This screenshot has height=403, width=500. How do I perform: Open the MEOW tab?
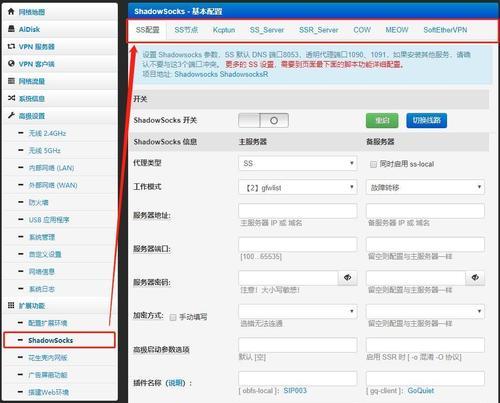click(x=397, y=30)
